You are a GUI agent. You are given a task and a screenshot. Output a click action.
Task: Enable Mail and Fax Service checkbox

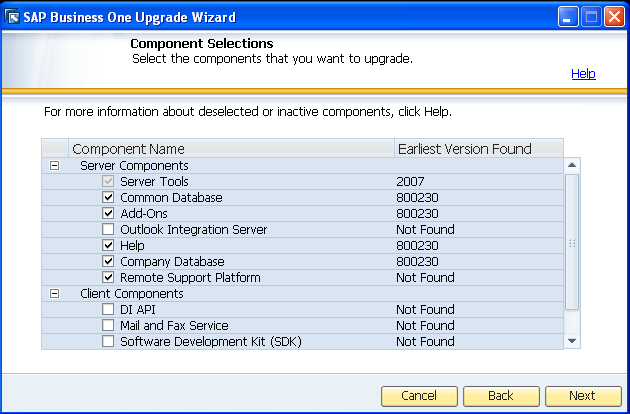pos(108,326)
